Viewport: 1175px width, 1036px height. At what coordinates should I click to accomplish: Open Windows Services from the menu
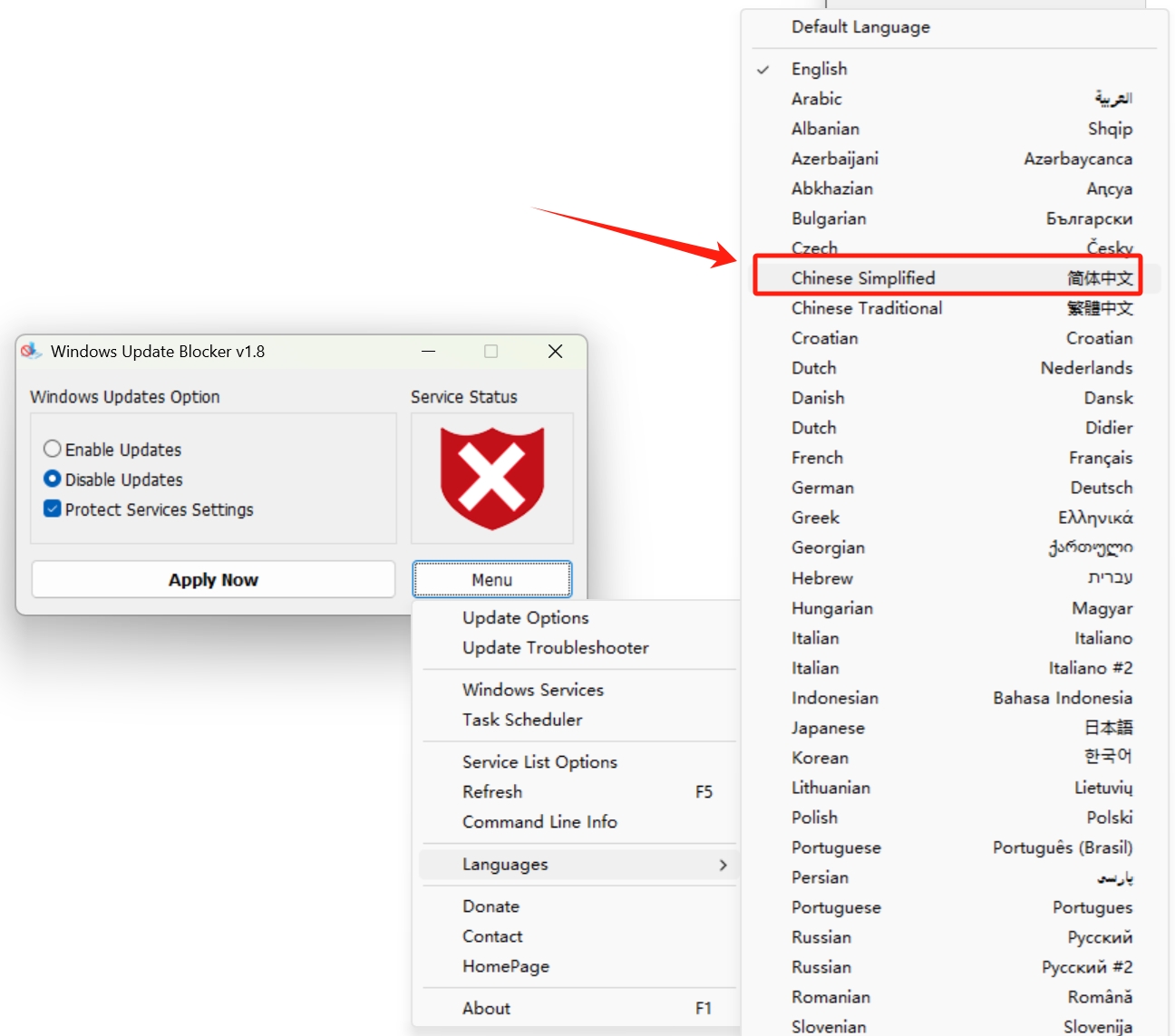click(x=532, y=690)
